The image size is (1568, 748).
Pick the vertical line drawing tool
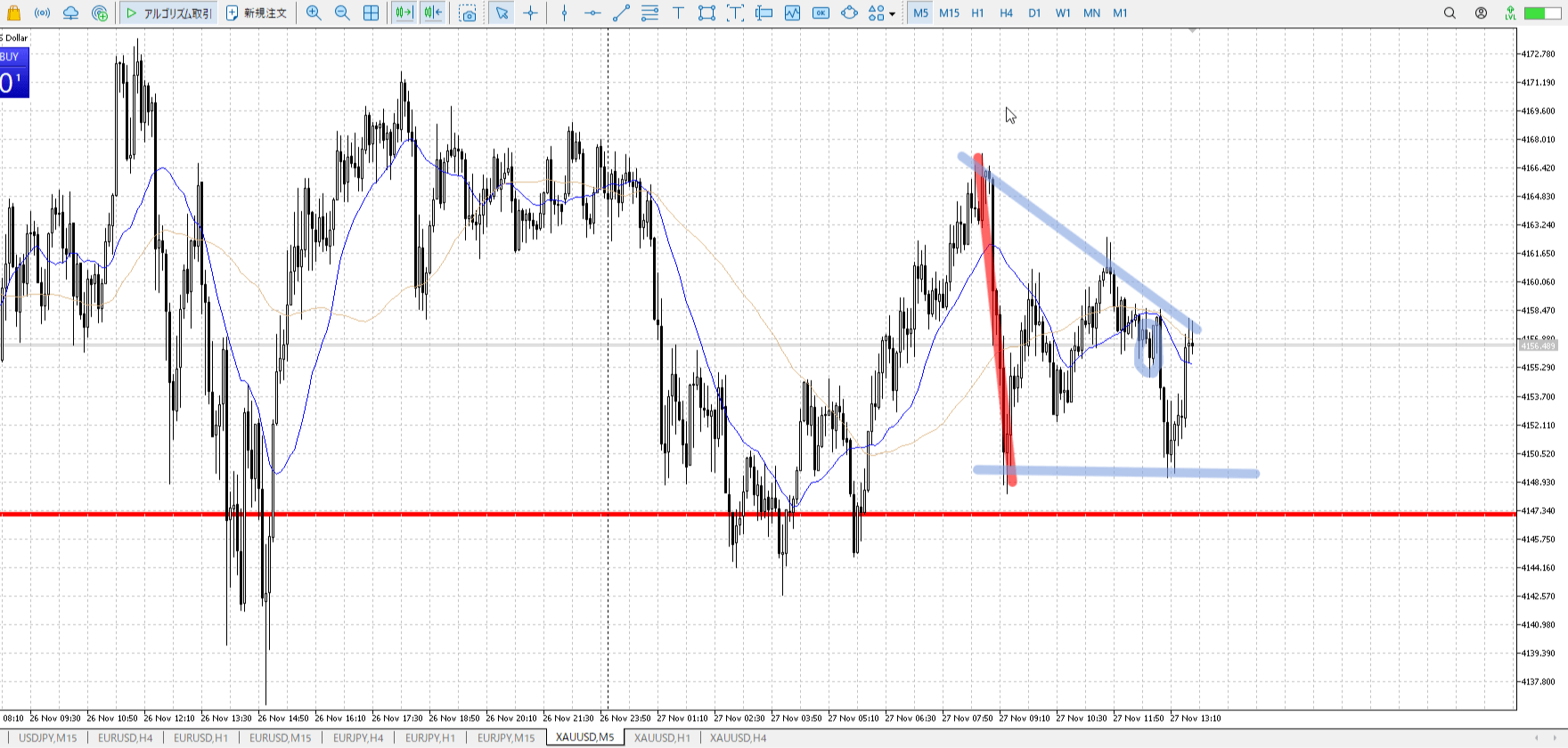[x=564, y=13]
